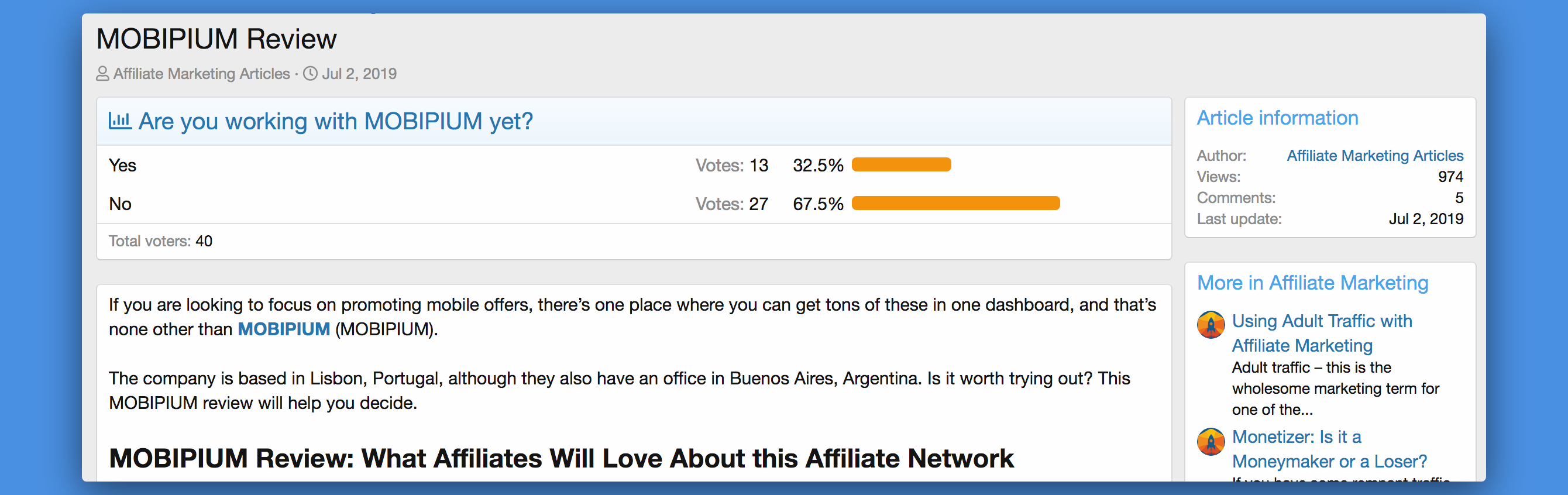This screenshot has height=495, width=1568.
Task: Click the poll title Are you working with MOBIPIUM yet
Action: pos(335,121)
